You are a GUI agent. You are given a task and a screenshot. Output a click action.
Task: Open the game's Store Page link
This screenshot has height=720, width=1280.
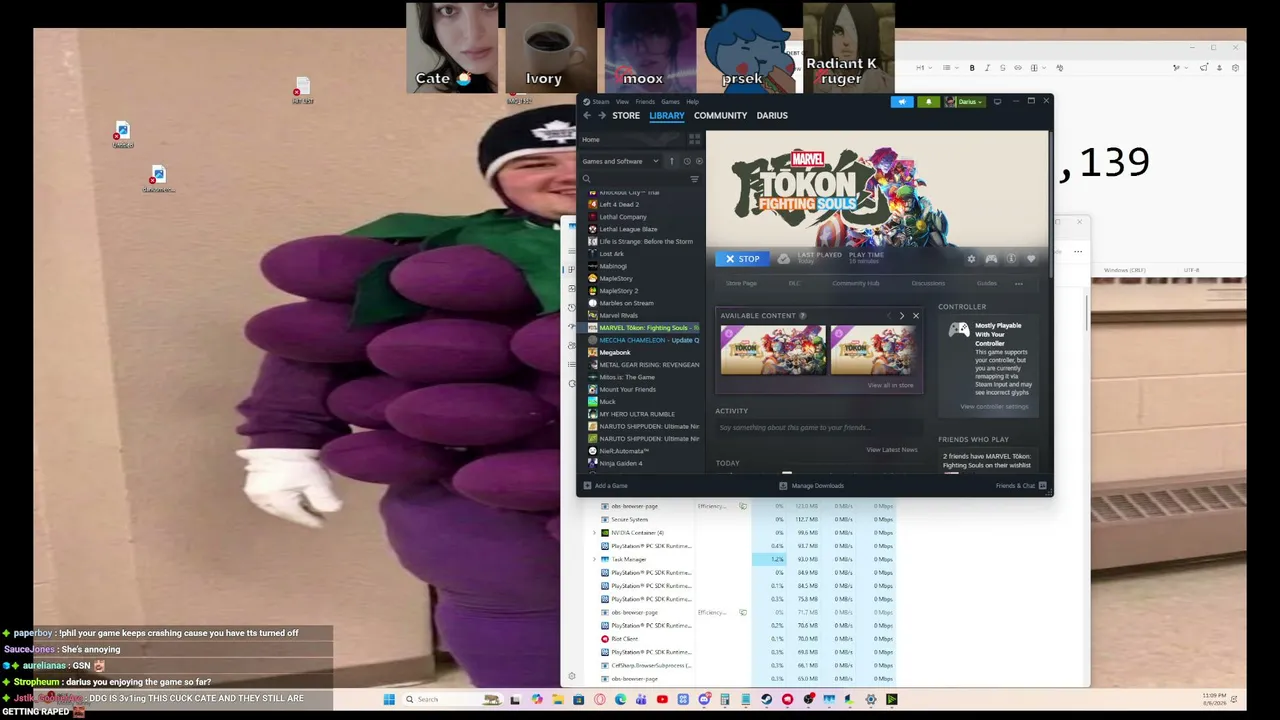click(x=741, y=284)
